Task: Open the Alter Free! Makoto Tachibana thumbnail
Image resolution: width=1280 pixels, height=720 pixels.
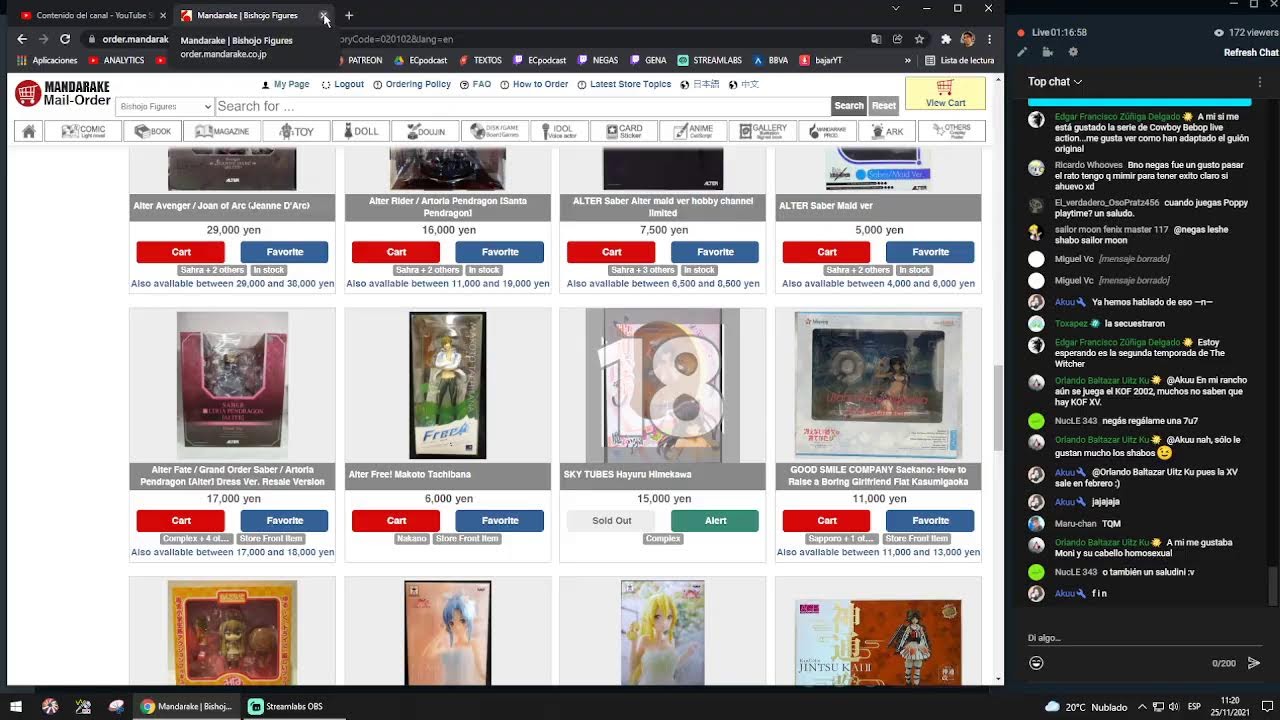Action: [448, 385]
